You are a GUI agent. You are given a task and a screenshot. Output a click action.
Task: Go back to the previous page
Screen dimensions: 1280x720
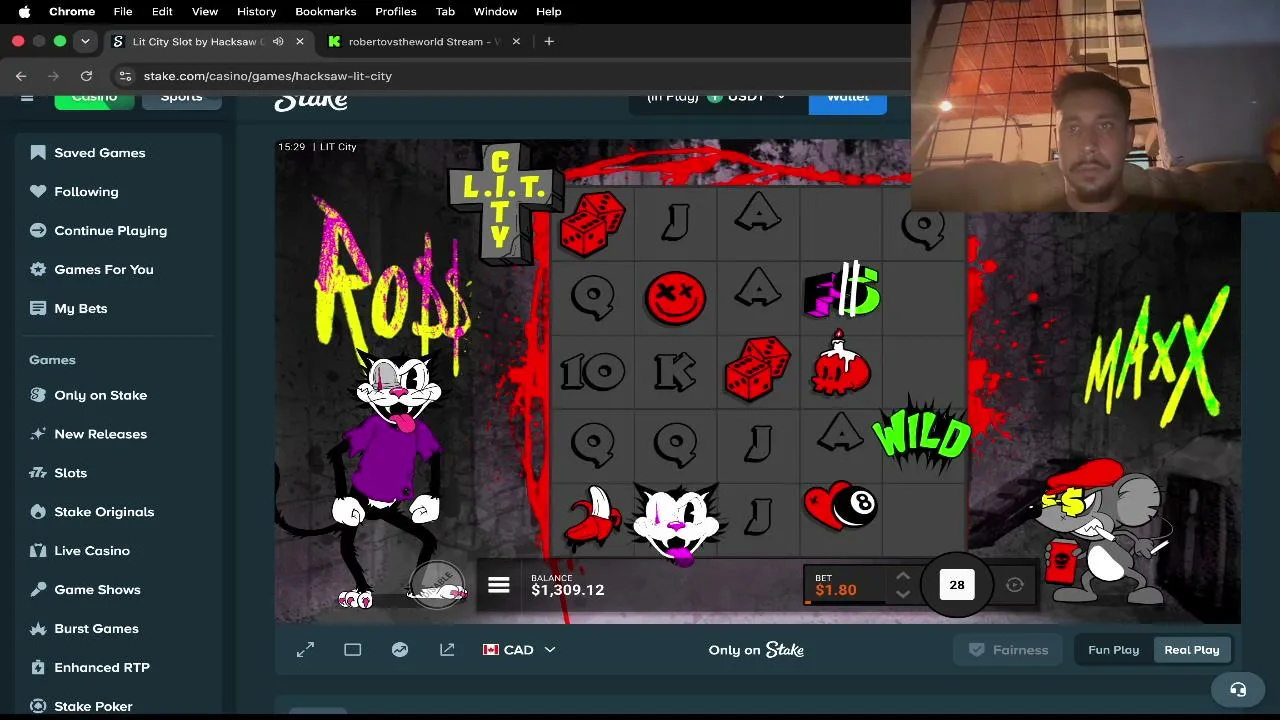[x=21, y=76]
